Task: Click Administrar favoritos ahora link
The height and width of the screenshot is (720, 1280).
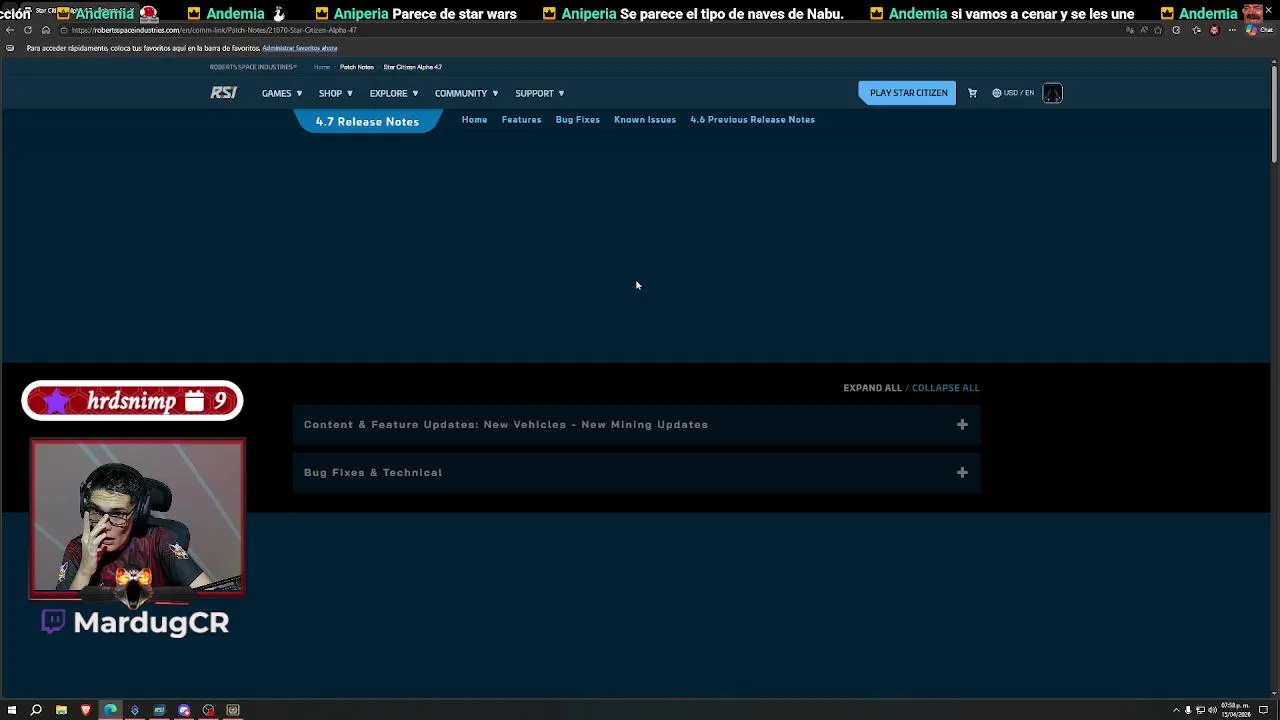Action: [x=299, y=48]
